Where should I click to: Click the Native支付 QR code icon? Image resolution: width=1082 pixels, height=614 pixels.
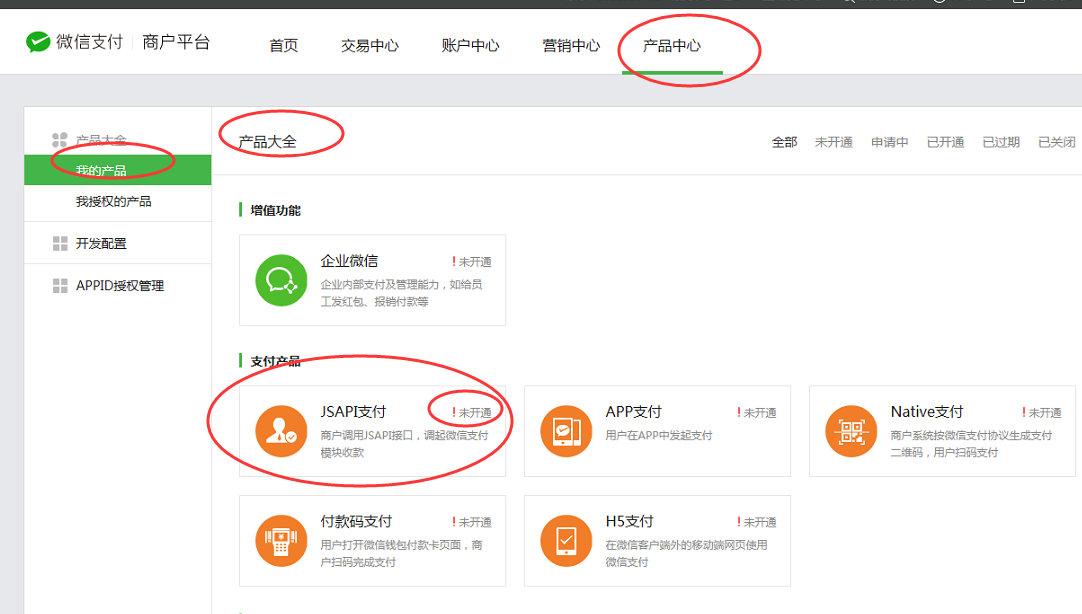tap(851, 431)
